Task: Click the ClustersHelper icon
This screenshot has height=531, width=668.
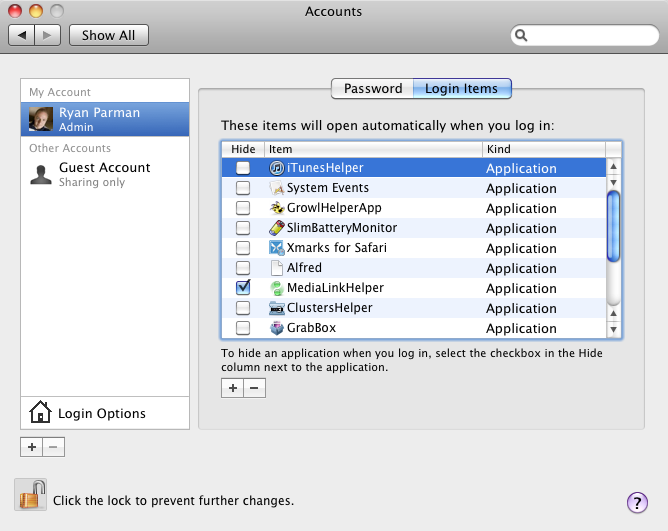Action: [x=276, y=308]
